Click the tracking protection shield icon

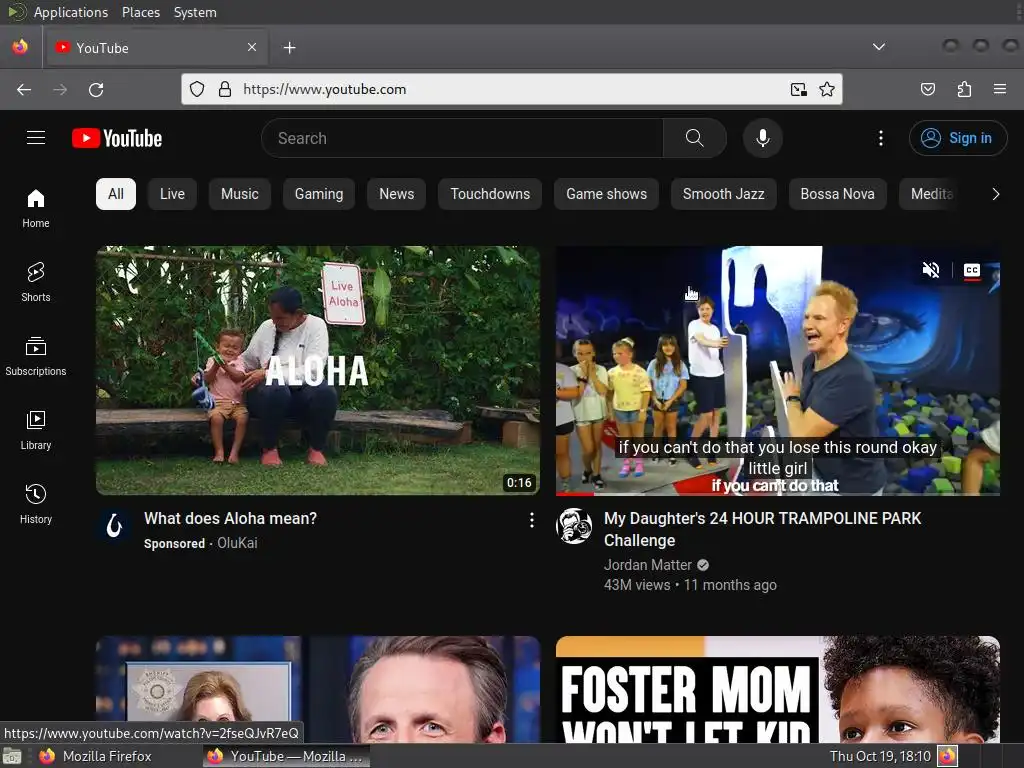197,89
